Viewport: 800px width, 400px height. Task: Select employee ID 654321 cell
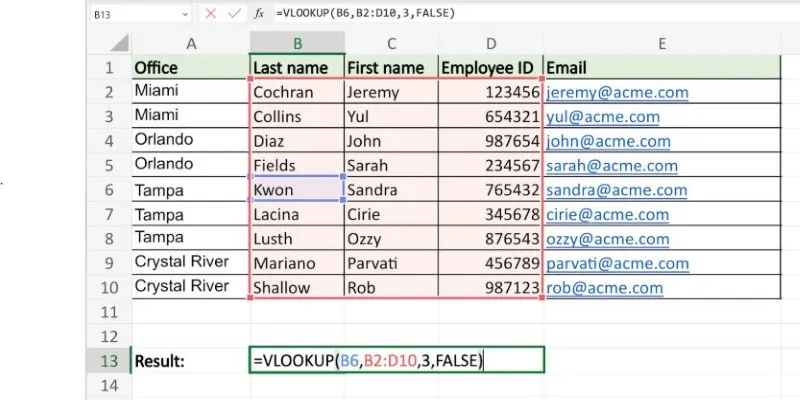(x=491, y=116)
